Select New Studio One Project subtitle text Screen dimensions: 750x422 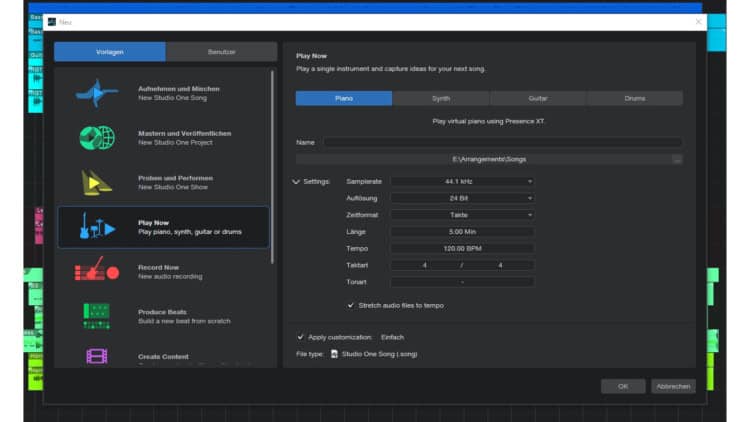pyautogui.click(x=175, y=143)
